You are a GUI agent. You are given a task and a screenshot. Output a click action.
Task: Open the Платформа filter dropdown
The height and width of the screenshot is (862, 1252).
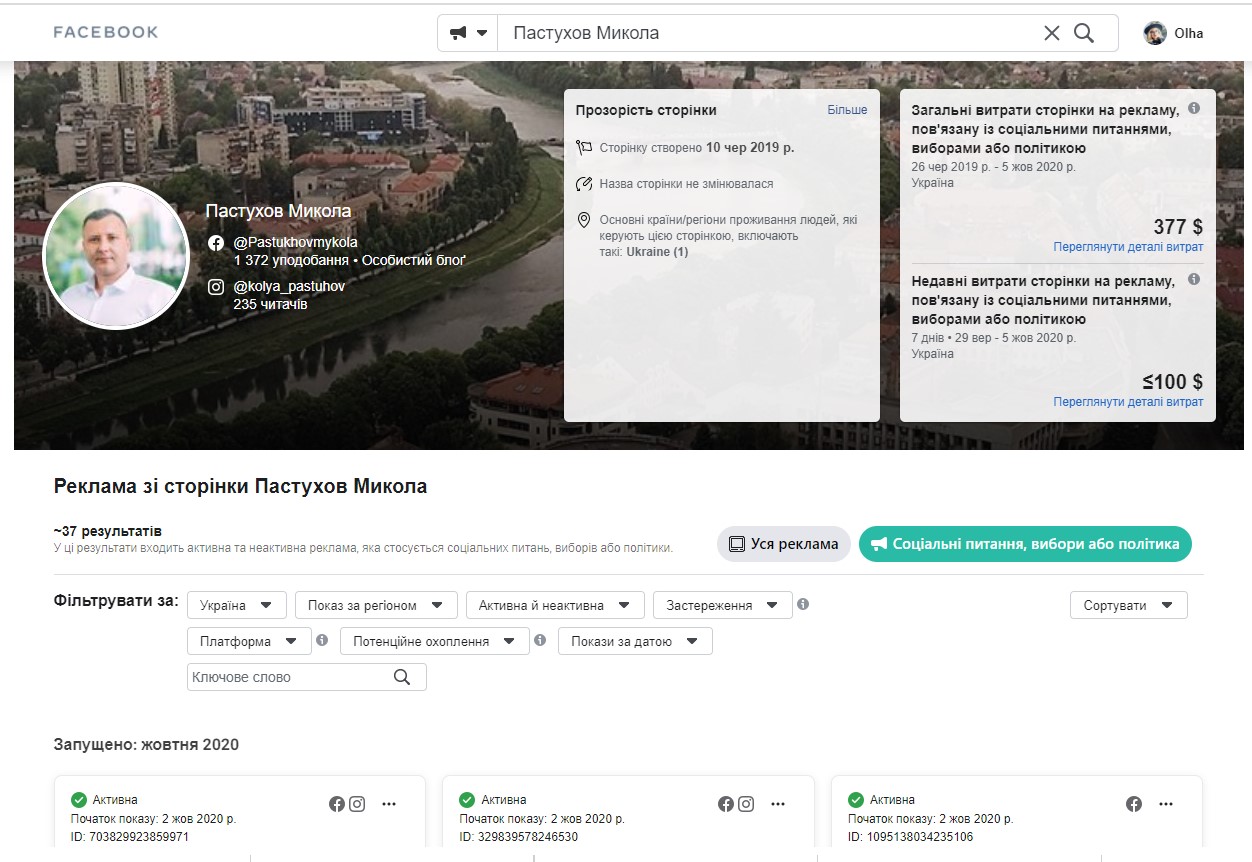(249, 641)
